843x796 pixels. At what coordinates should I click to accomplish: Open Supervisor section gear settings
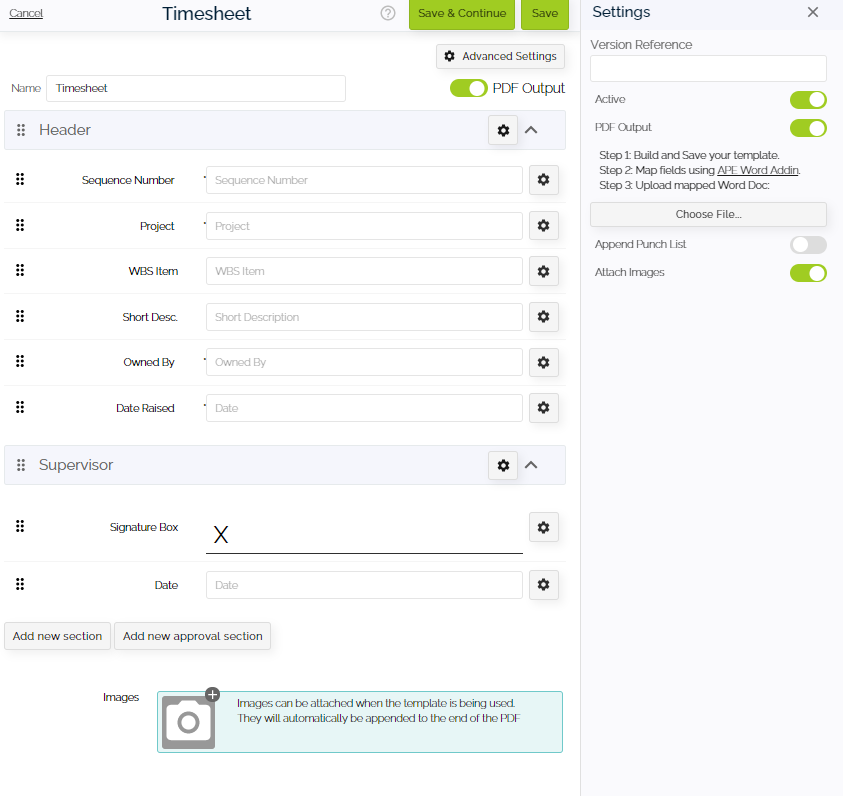click(x=503, y=465)
